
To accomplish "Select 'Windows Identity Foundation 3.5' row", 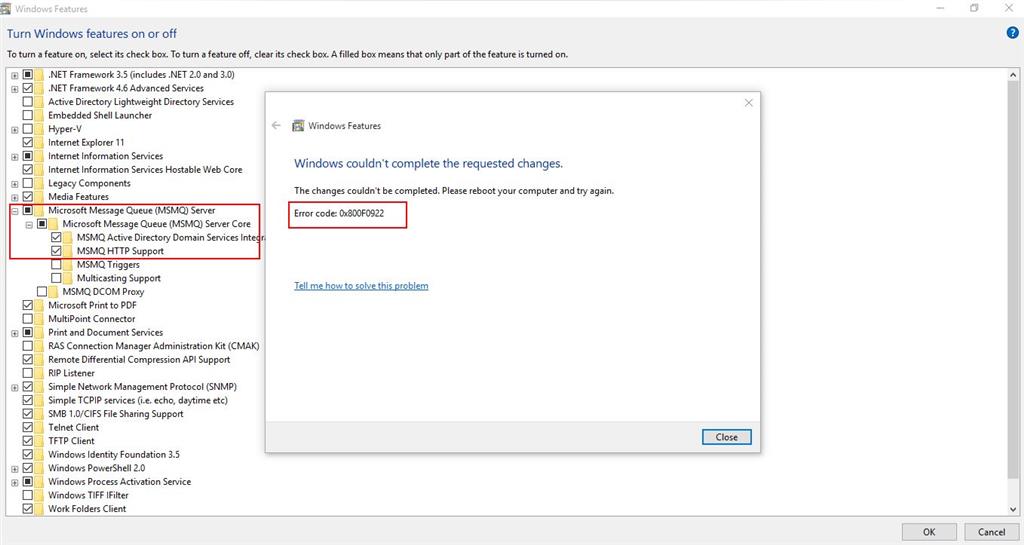I will [114, 454].
